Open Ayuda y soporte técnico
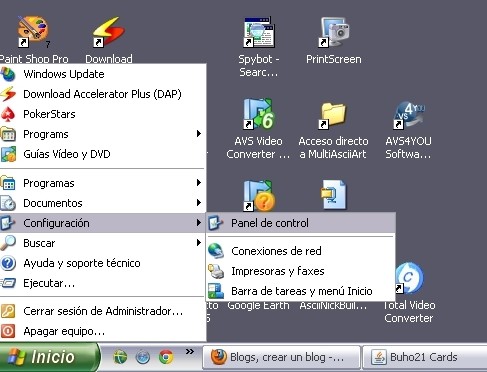 102,263
